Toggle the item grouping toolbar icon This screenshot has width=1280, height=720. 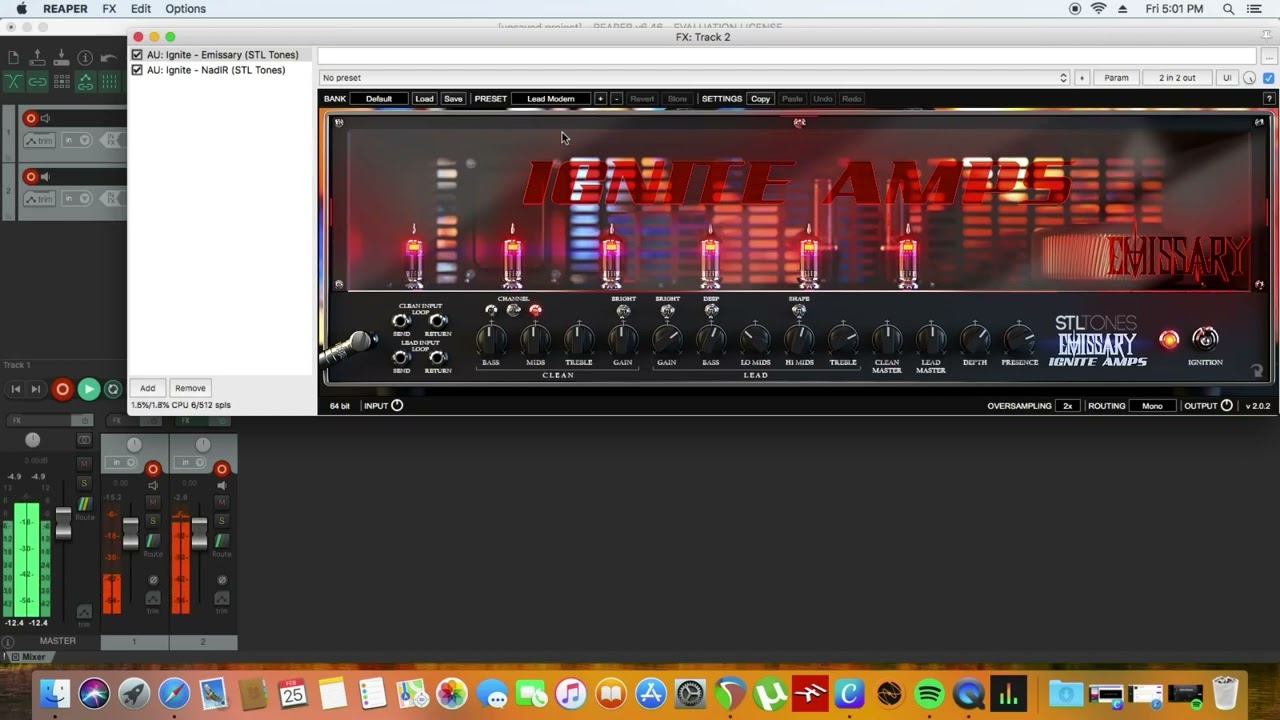point(37,82)
